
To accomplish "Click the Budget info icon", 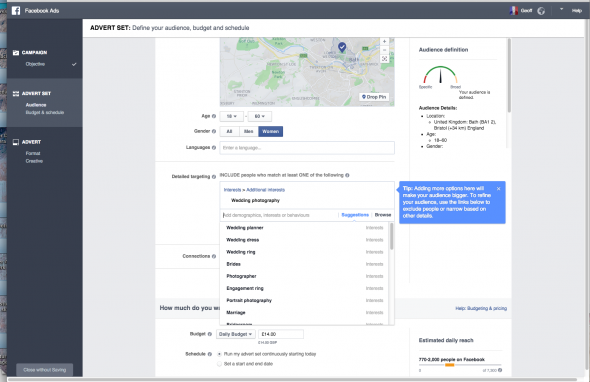I will [210, 334].
